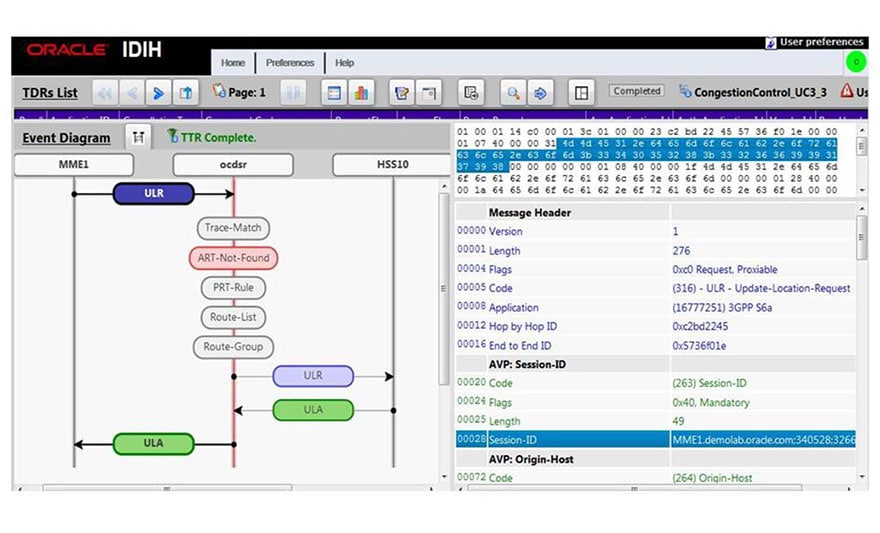Click the greyed pause columns toolbar icon
880x533 pixels.
pos(294,93)
